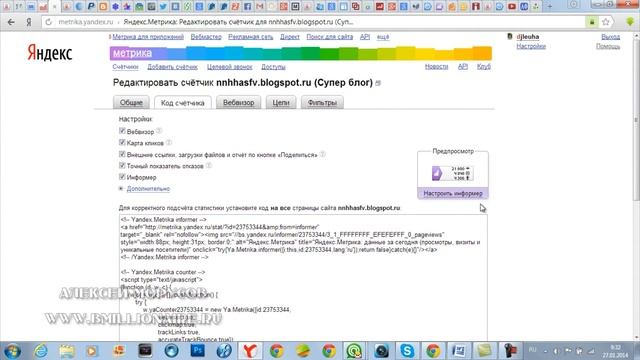The image size is (640, 360).
Task: Open a new browser tab with plus
Action: (x=549, y=6)
